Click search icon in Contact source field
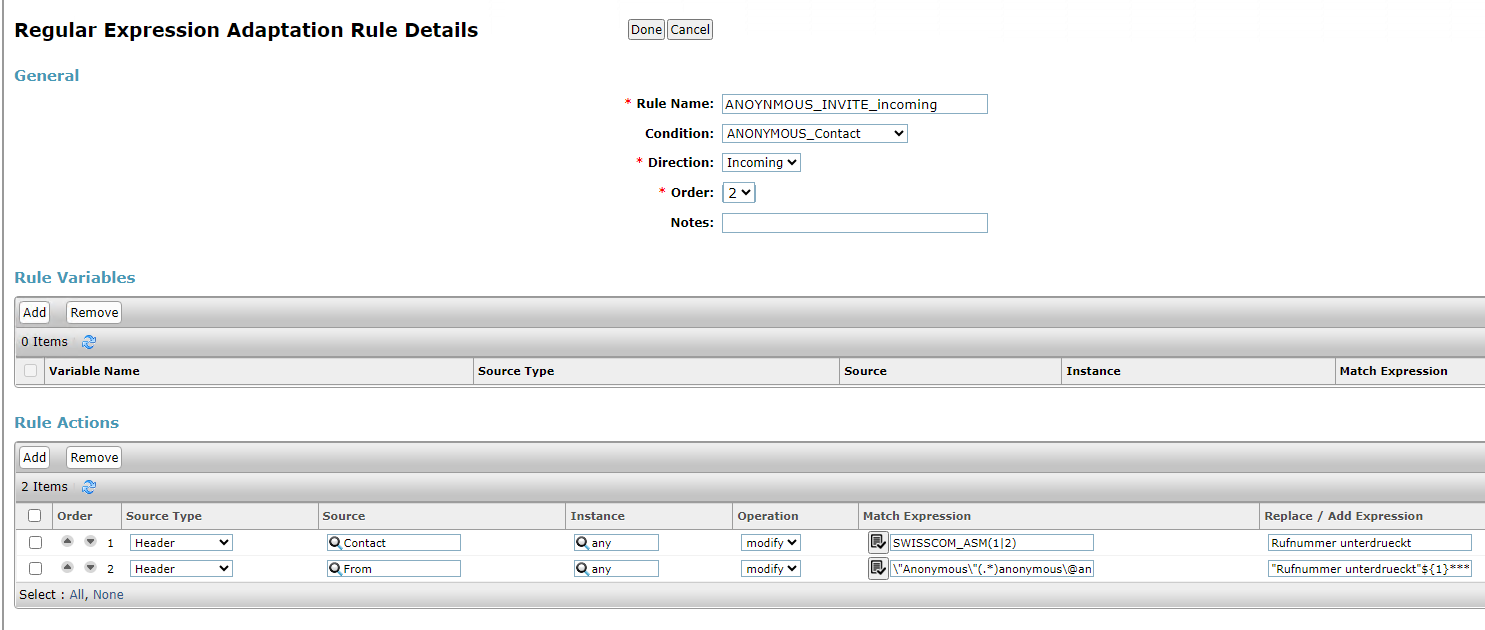The width and height of the screenshot is (1485, 630). click(x=335, y=543)
